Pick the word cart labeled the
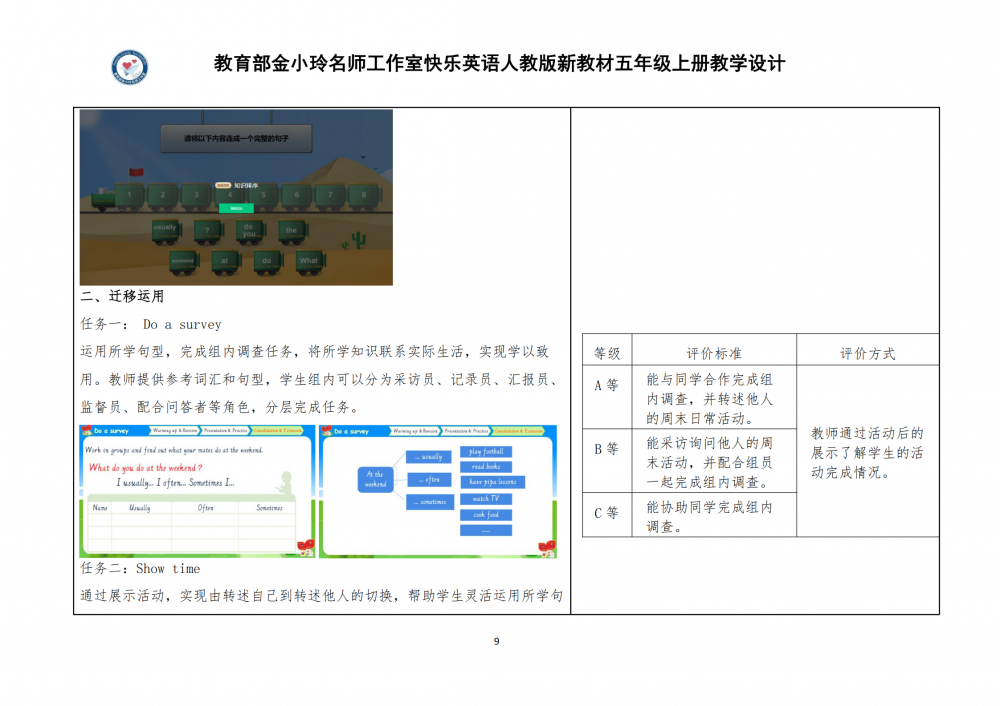 [x=292, y=231]
